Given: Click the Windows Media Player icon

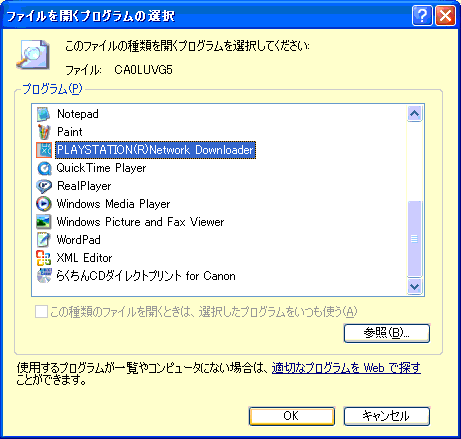Looking at the screenshot, I should 44,204.
